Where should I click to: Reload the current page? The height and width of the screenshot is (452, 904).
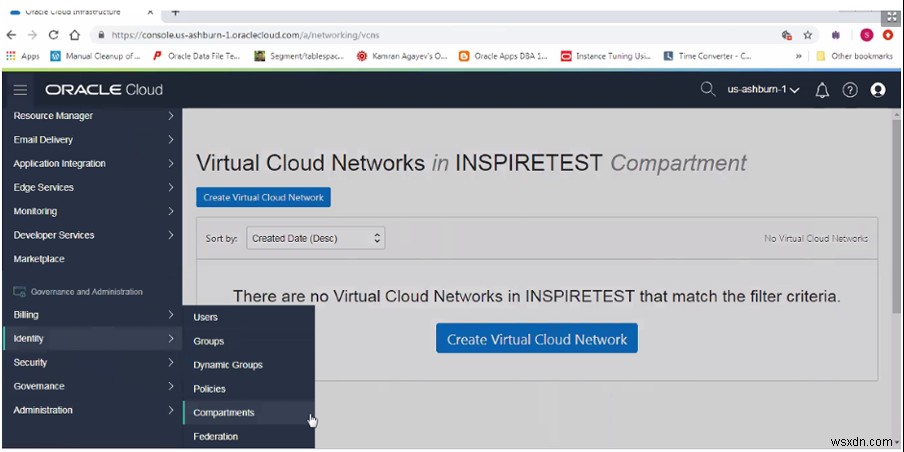[54, 35]
